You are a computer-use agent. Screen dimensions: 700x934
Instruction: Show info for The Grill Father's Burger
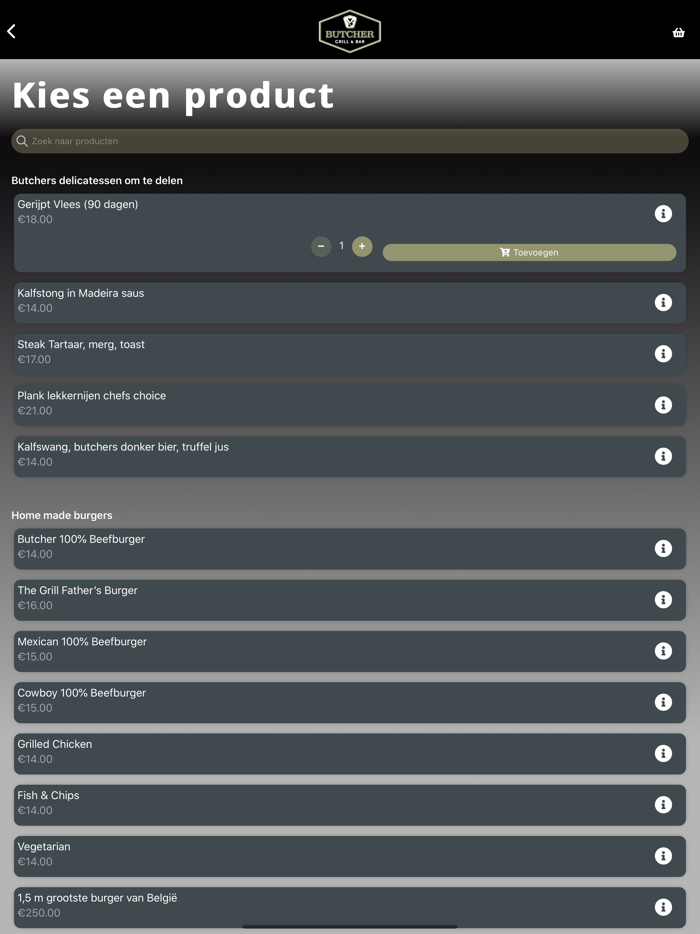pos(663,599)
